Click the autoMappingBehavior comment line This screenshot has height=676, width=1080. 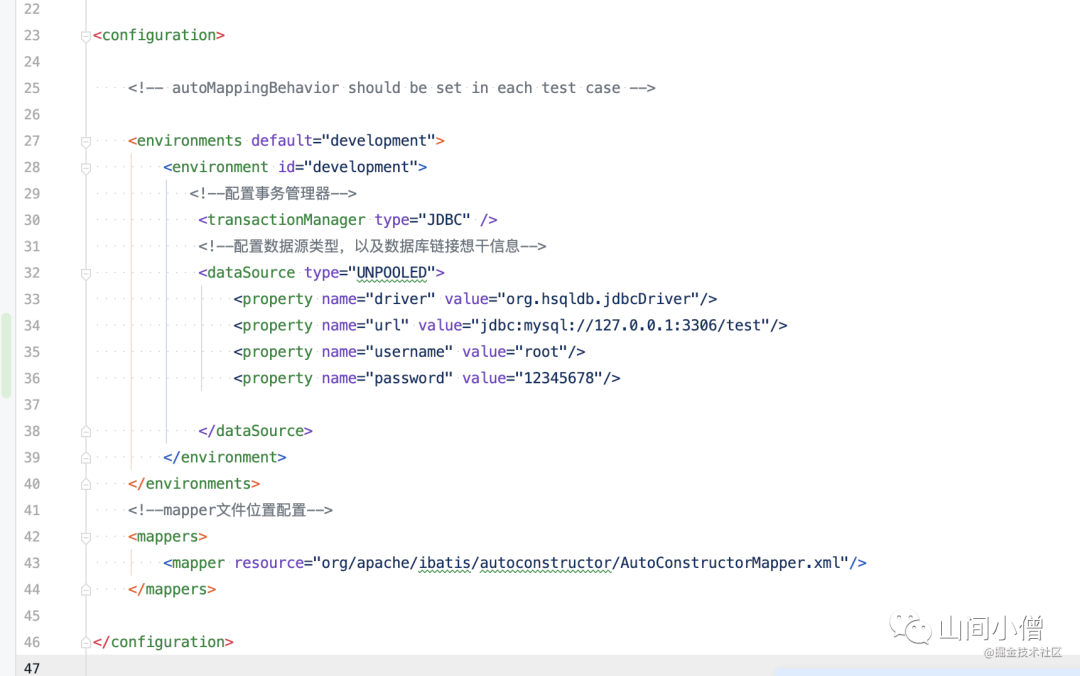coord(391,88)
